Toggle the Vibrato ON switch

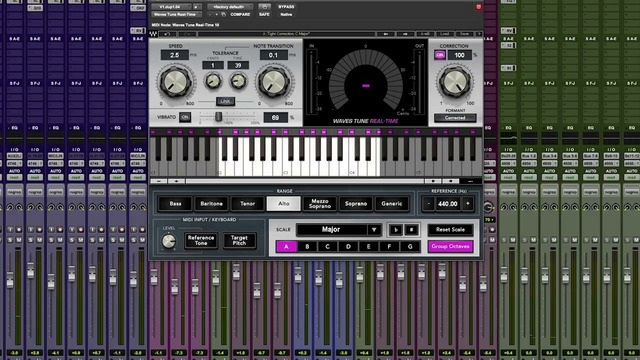[185, 118]
